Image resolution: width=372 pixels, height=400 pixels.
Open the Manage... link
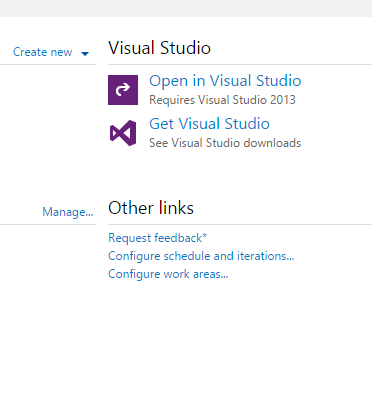pos(68,212)
